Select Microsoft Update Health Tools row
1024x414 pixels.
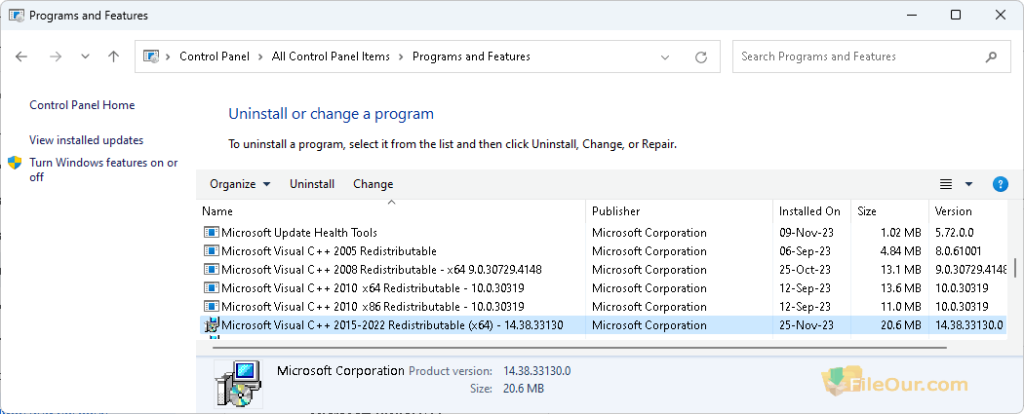[604, 232]
